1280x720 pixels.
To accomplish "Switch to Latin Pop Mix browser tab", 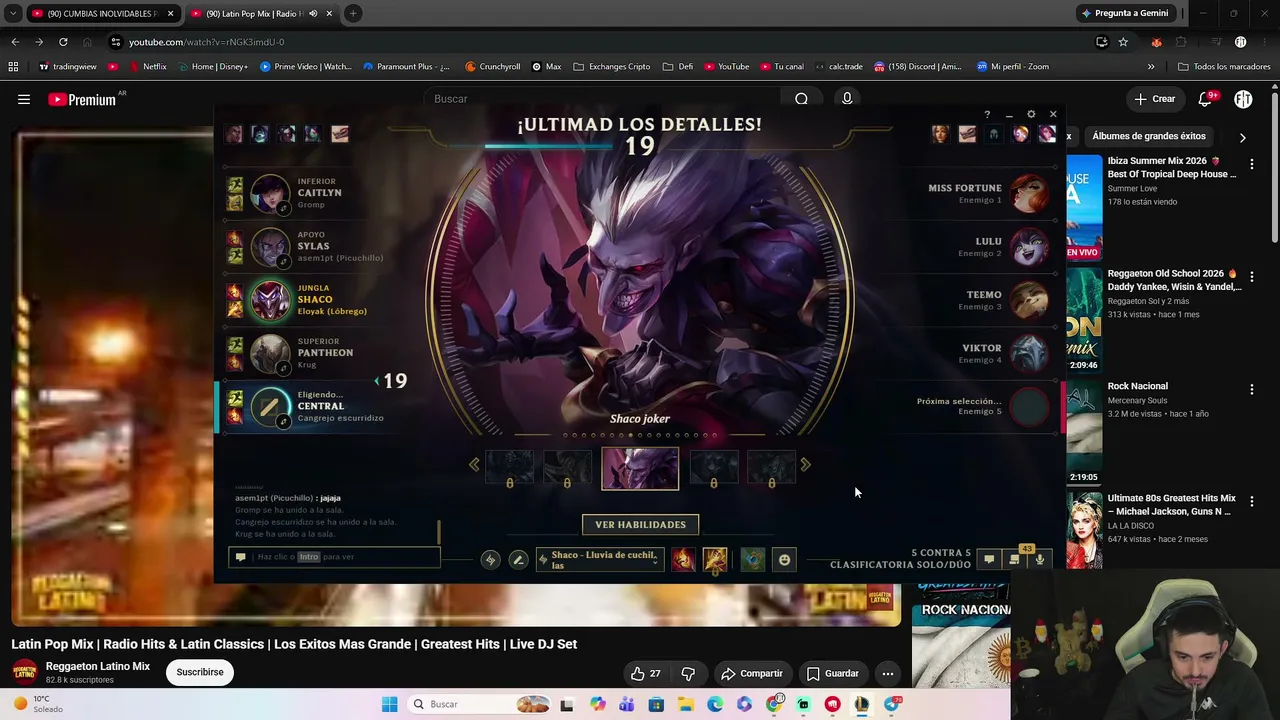I will [x=260, y=13].
